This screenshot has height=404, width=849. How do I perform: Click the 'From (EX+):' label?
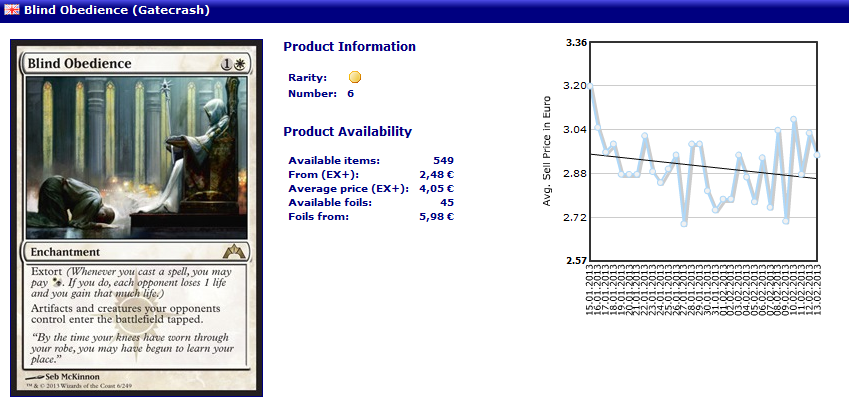pyautogui.click(x=323, y=174)
